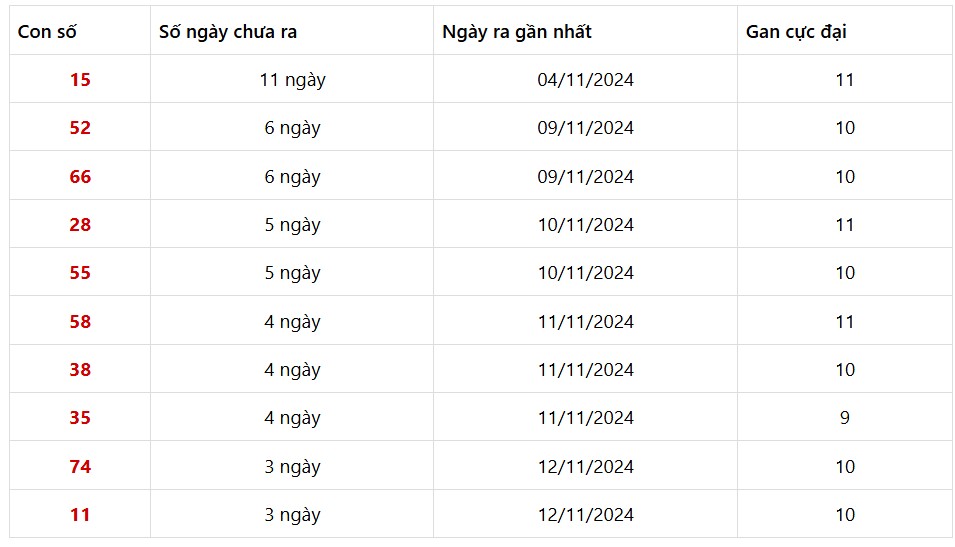The image size is (955, 547).
Task: Click the "Số ngày chưa ra" column header
Action: [x=228, y=31]
